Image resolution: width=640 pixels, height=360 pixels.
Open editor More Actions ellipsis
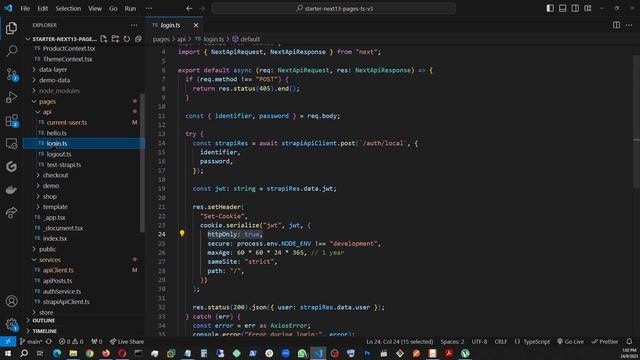pyautogui.click(x=629, y=25)
